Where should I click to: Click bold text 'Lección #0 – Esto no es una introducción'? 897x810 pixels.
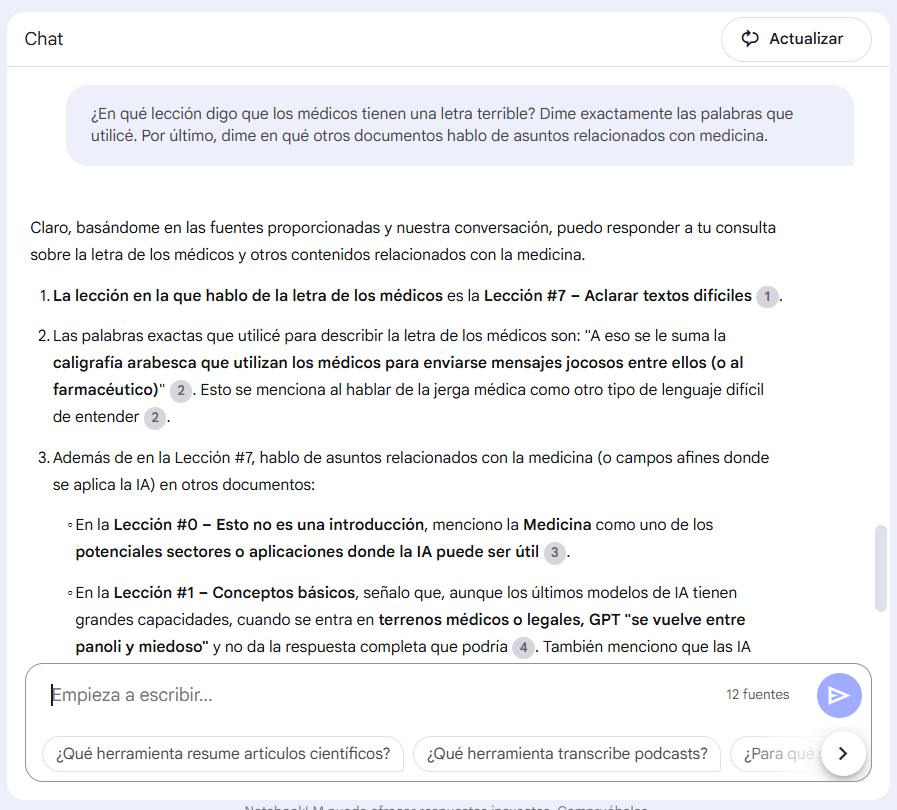[x=269, y=525]
